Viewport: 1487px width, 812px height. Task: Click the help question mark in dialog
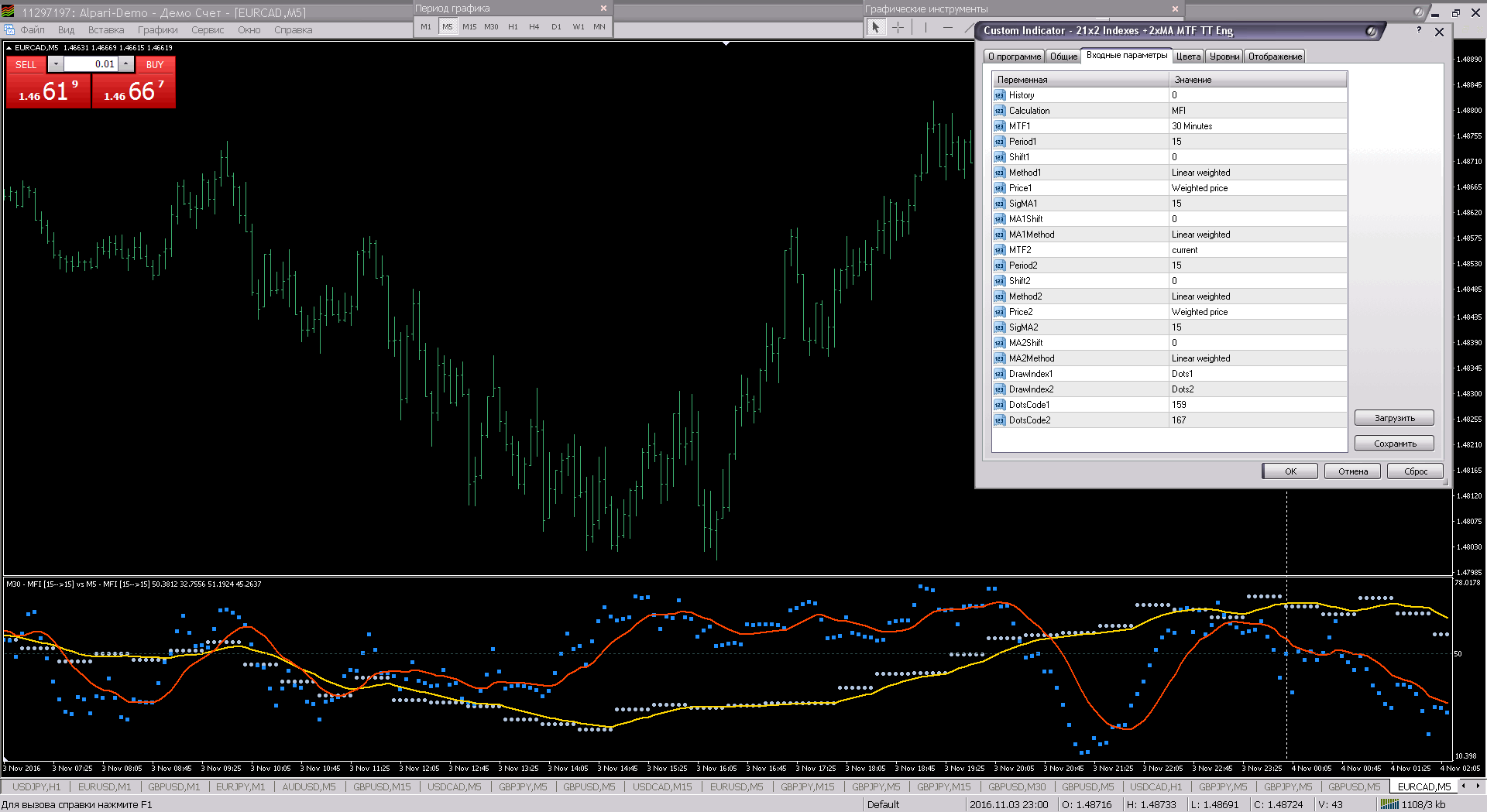point(1418,30)
